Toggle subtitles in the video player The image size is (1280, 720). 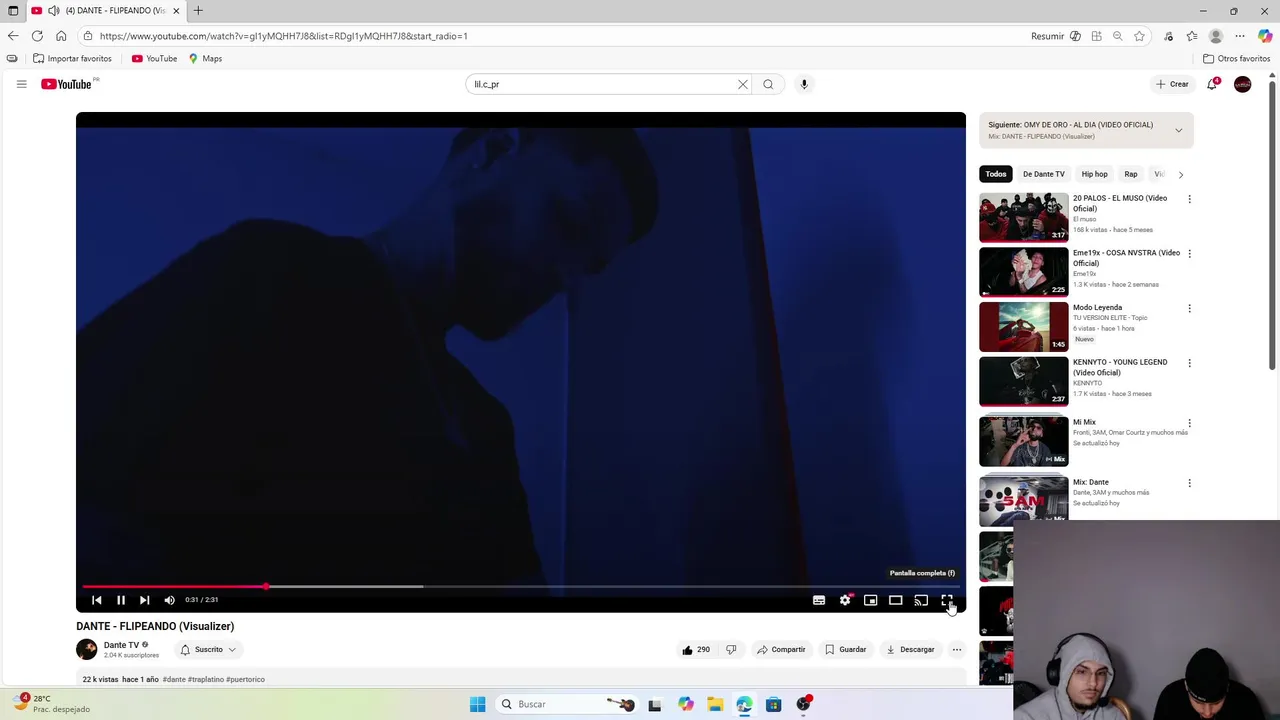tap(819, 600)
